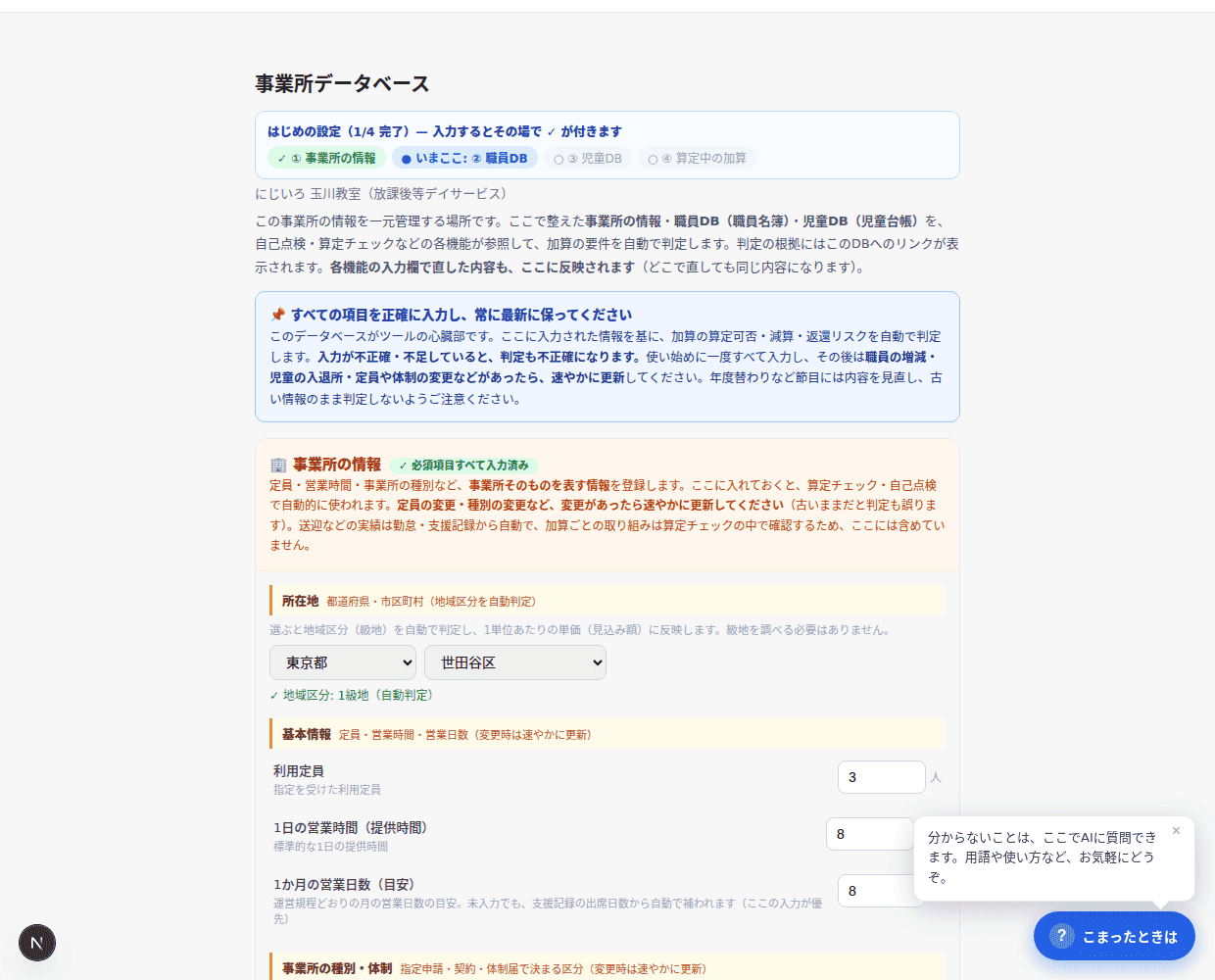This screenshot has width=1215, height=980.
Task: Click the 1か月の営業日数 input field
Action: (x=882, y=891)
